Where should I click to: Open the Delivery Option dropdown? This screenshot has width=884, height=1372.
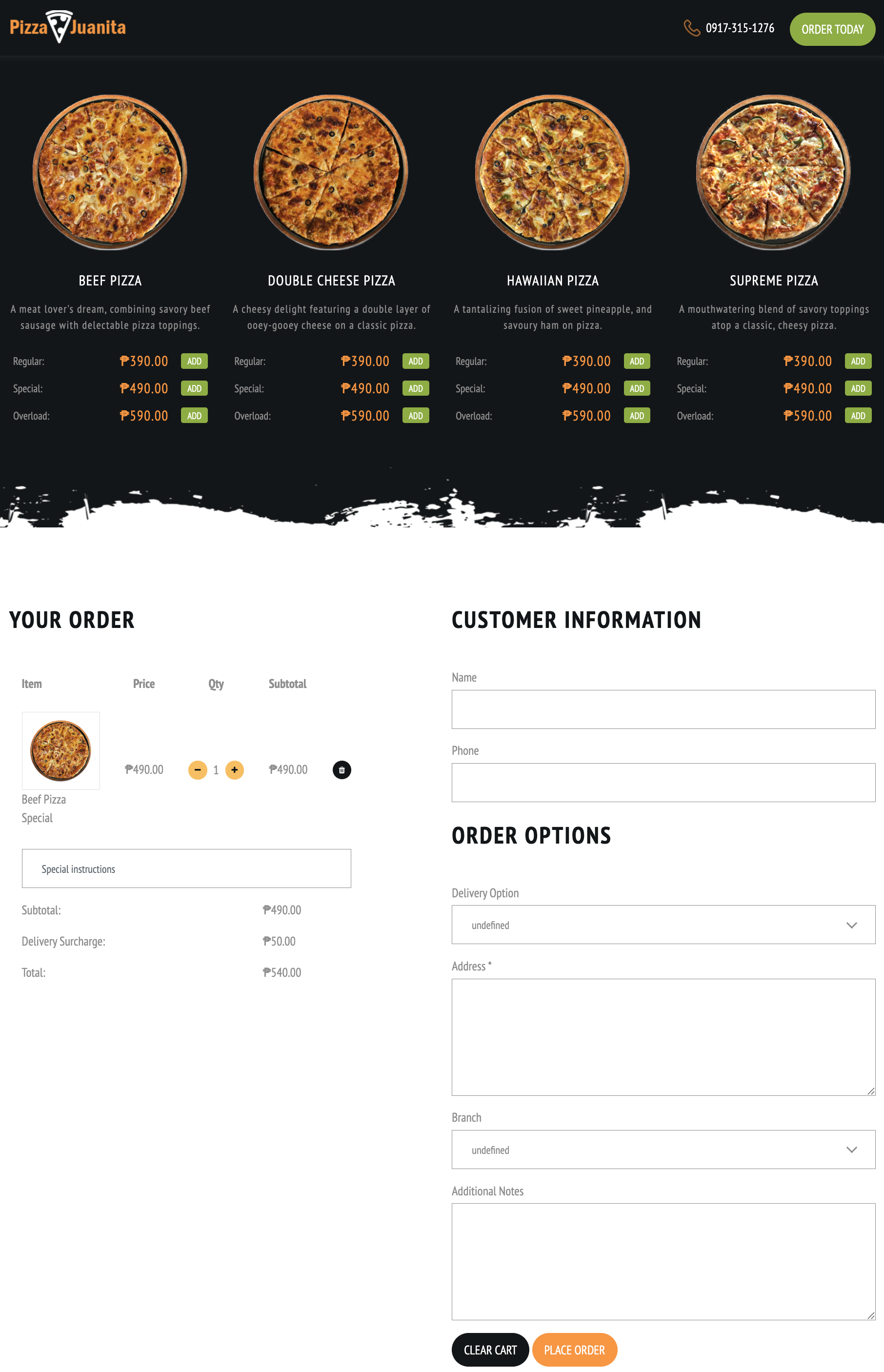point(663,925)
